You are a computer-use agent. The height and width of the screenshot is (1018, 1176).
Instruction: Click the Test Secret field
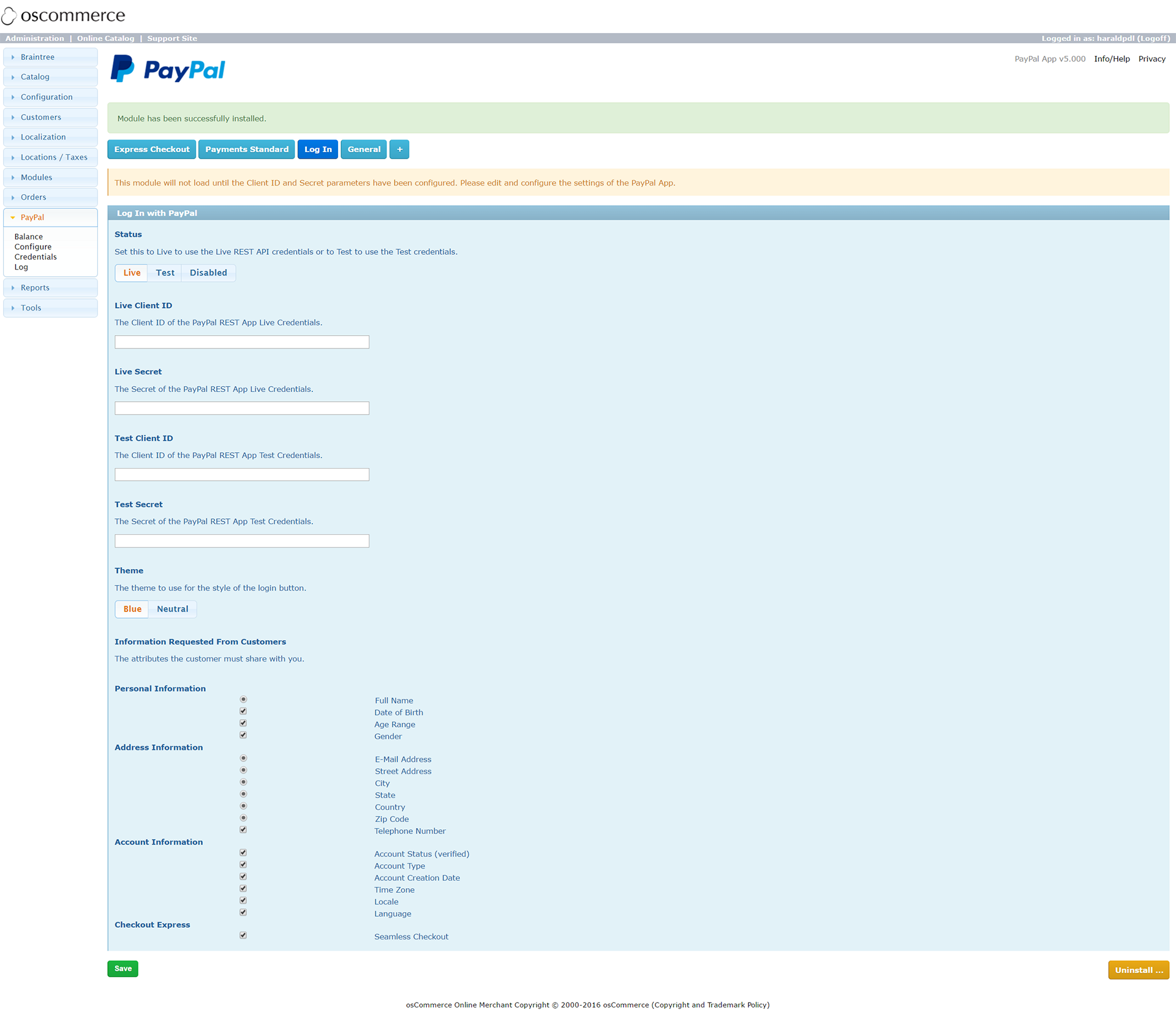coord(242,541)
